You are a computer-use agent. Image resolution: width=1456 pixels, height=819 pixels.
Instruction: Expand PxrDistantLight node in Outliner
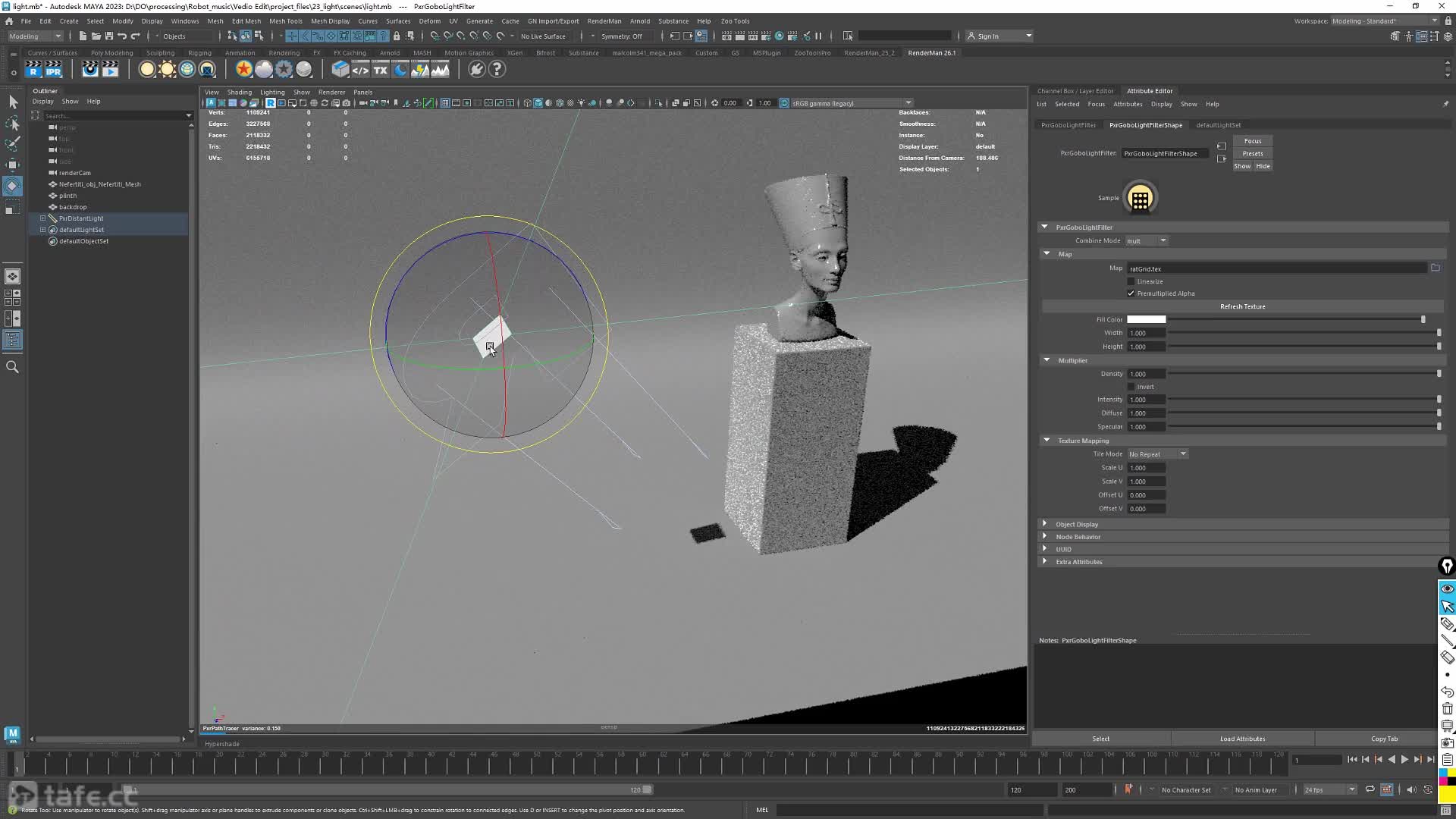point(42,218)
